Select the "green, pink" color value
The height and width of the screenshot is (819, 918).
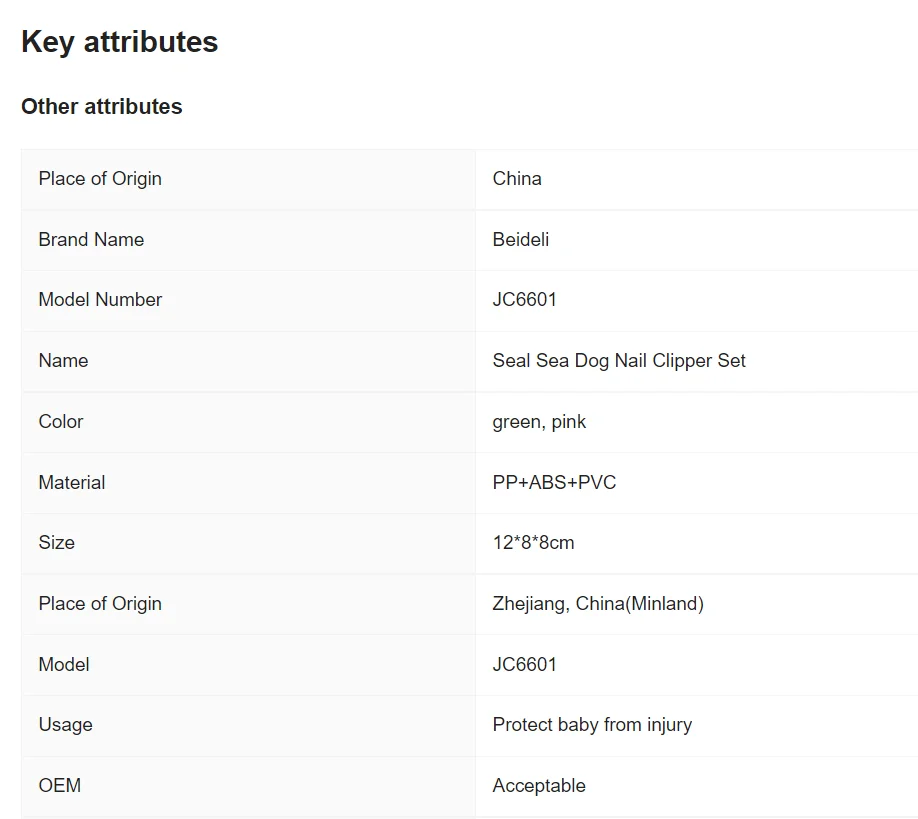(x=539, y=422)
